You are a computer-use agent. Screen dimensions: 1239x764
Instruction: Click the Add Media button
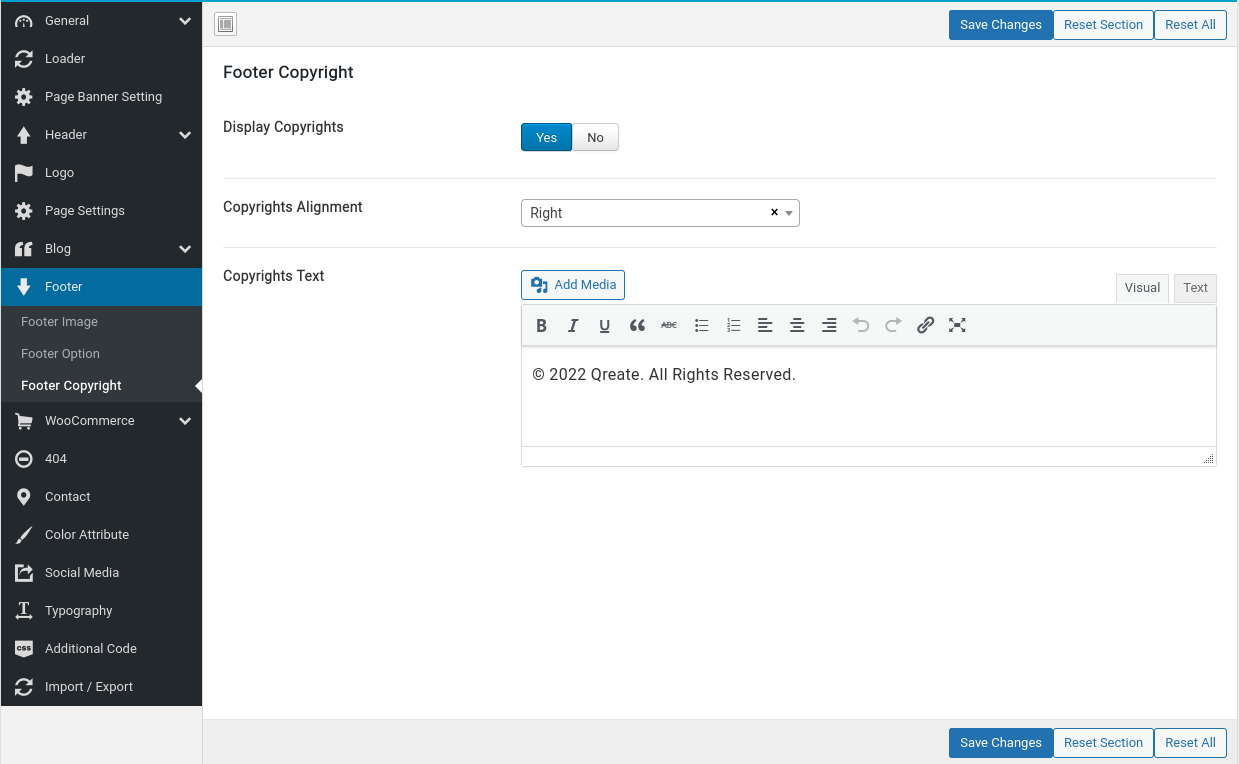click(573, 285)
